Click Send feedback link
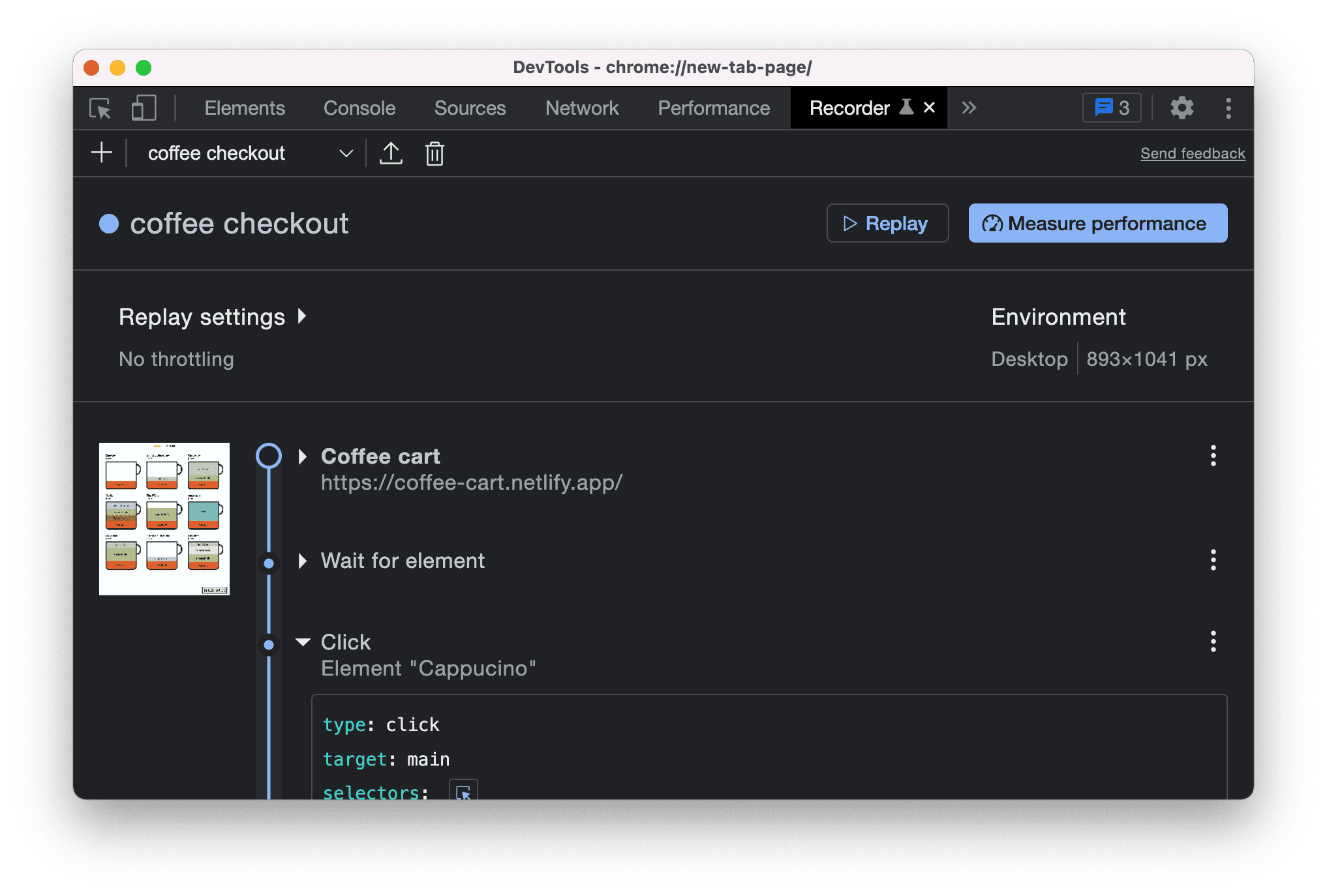 (x=1193, y=153)
